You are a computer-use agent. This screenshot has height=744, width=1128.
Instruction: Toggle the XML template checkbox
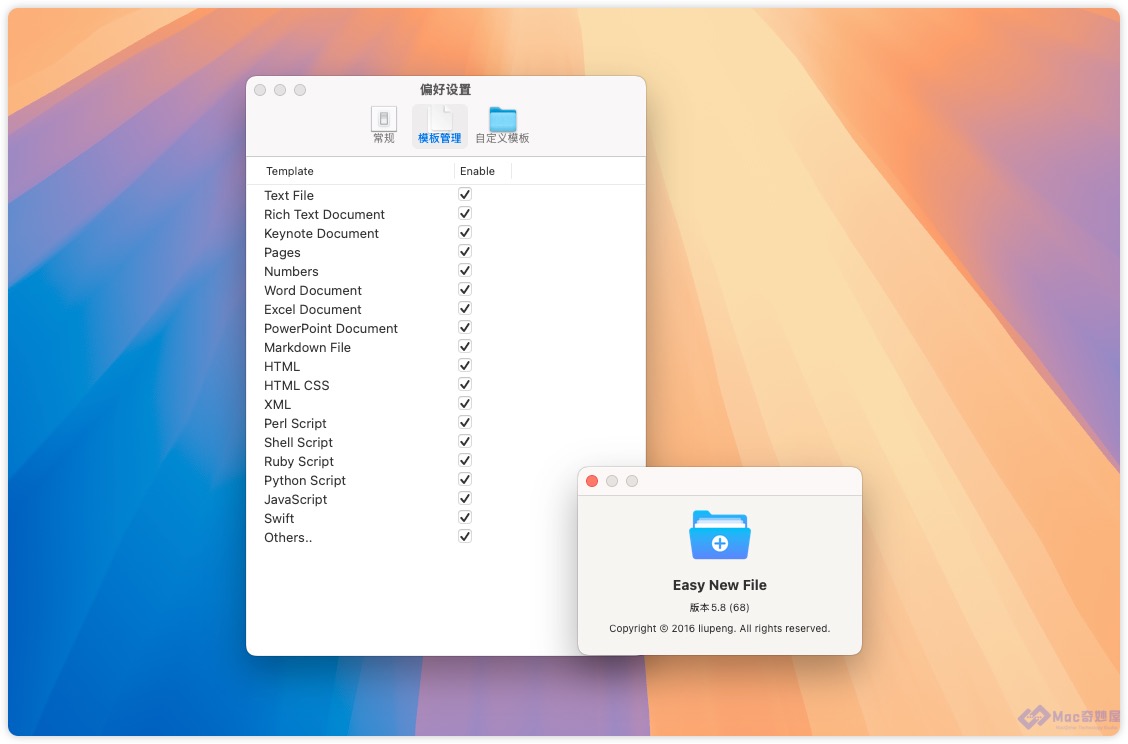pos(465,404)
